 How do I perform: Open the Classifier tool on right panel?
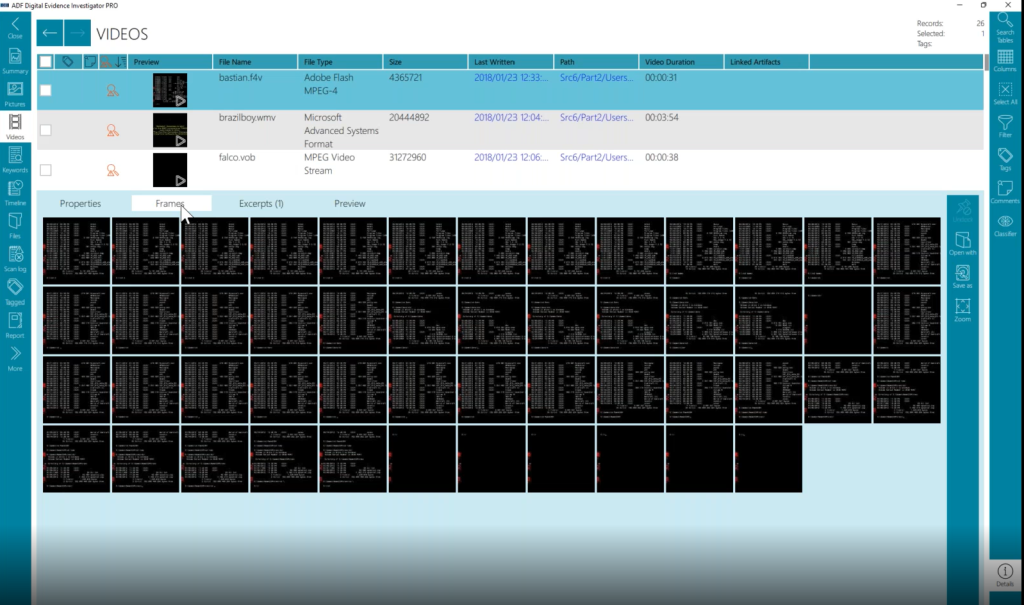[x=1005, y=225]
